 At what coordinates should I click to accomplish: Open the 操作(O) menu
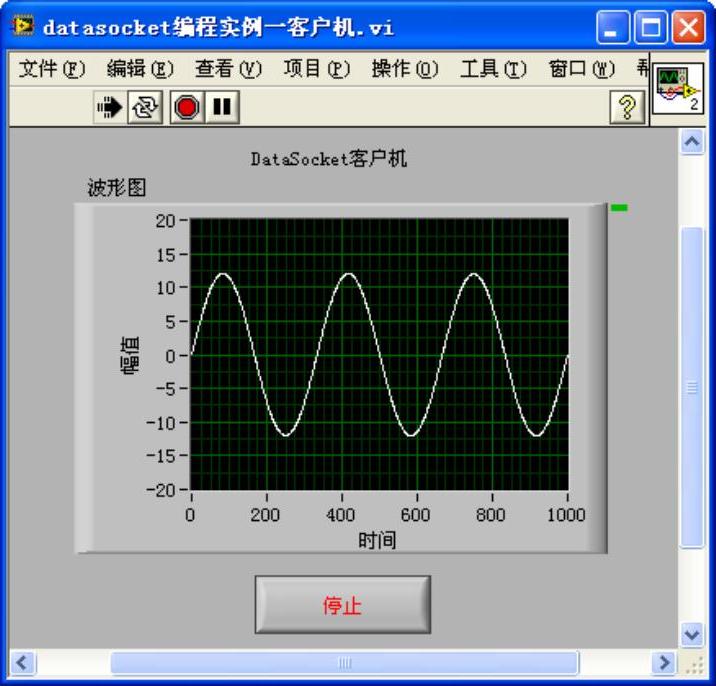click(405, 69)
